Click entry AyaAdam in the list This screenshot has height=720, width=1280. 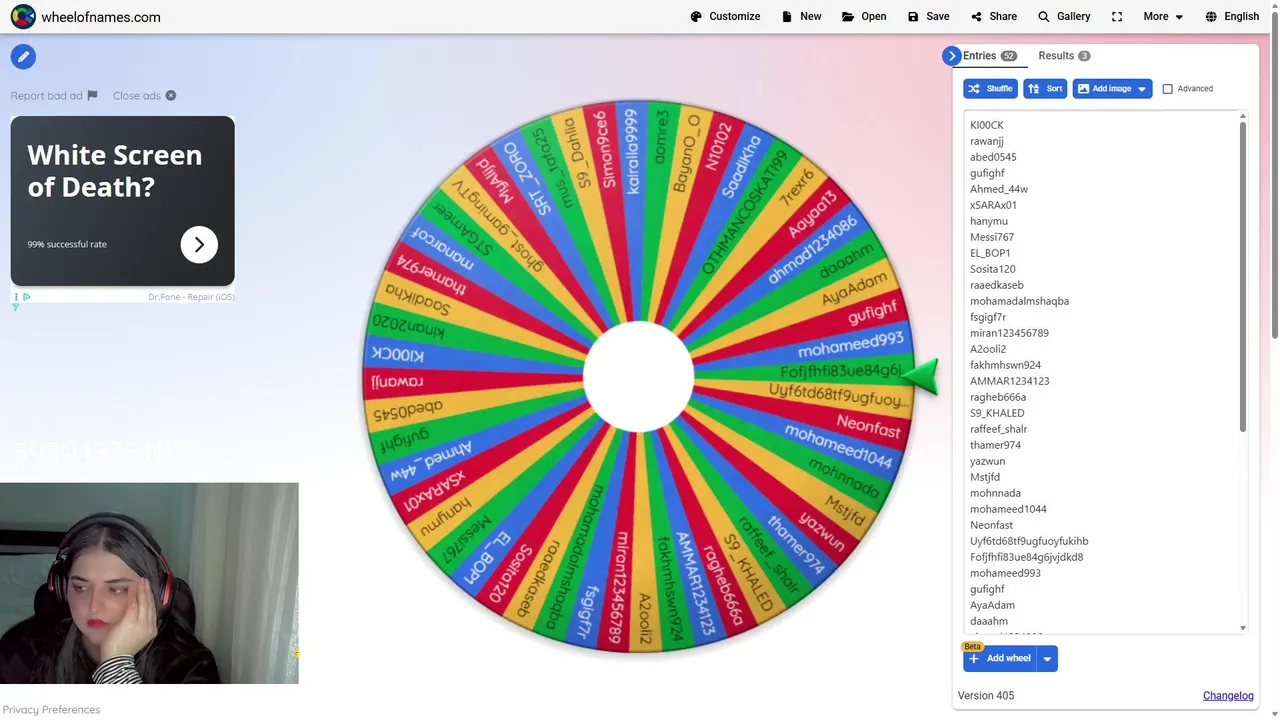click(992, 605)
